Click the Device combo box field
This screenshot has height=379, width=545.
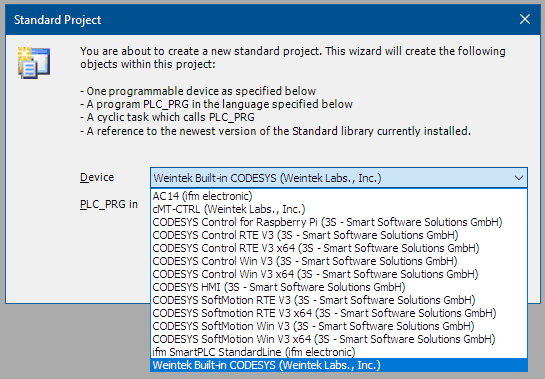coord(339,178)
